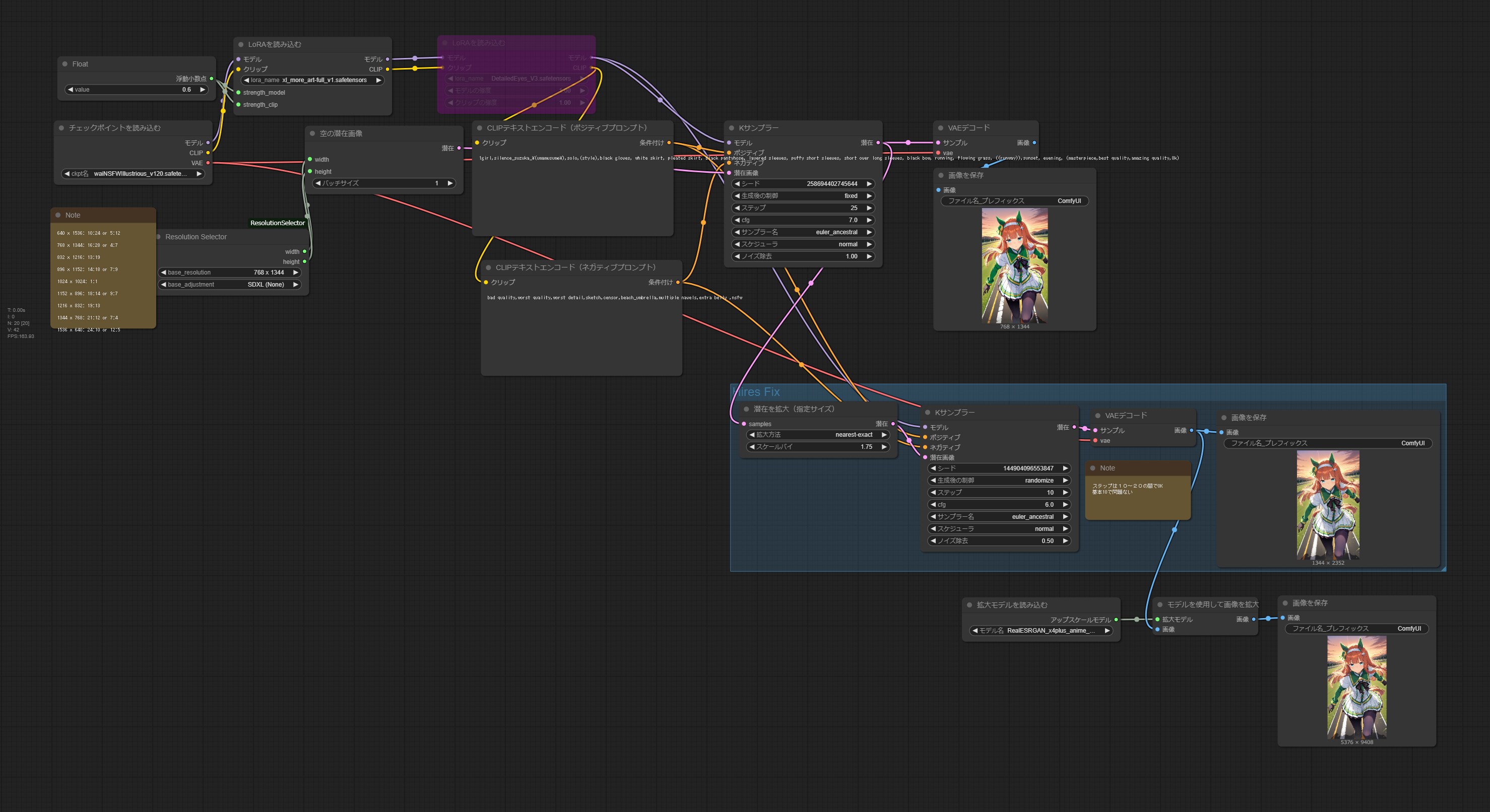Increase スケールバイ 1.75 with right arrow
Screen dimensions: 1490x812
click(884, 447)
